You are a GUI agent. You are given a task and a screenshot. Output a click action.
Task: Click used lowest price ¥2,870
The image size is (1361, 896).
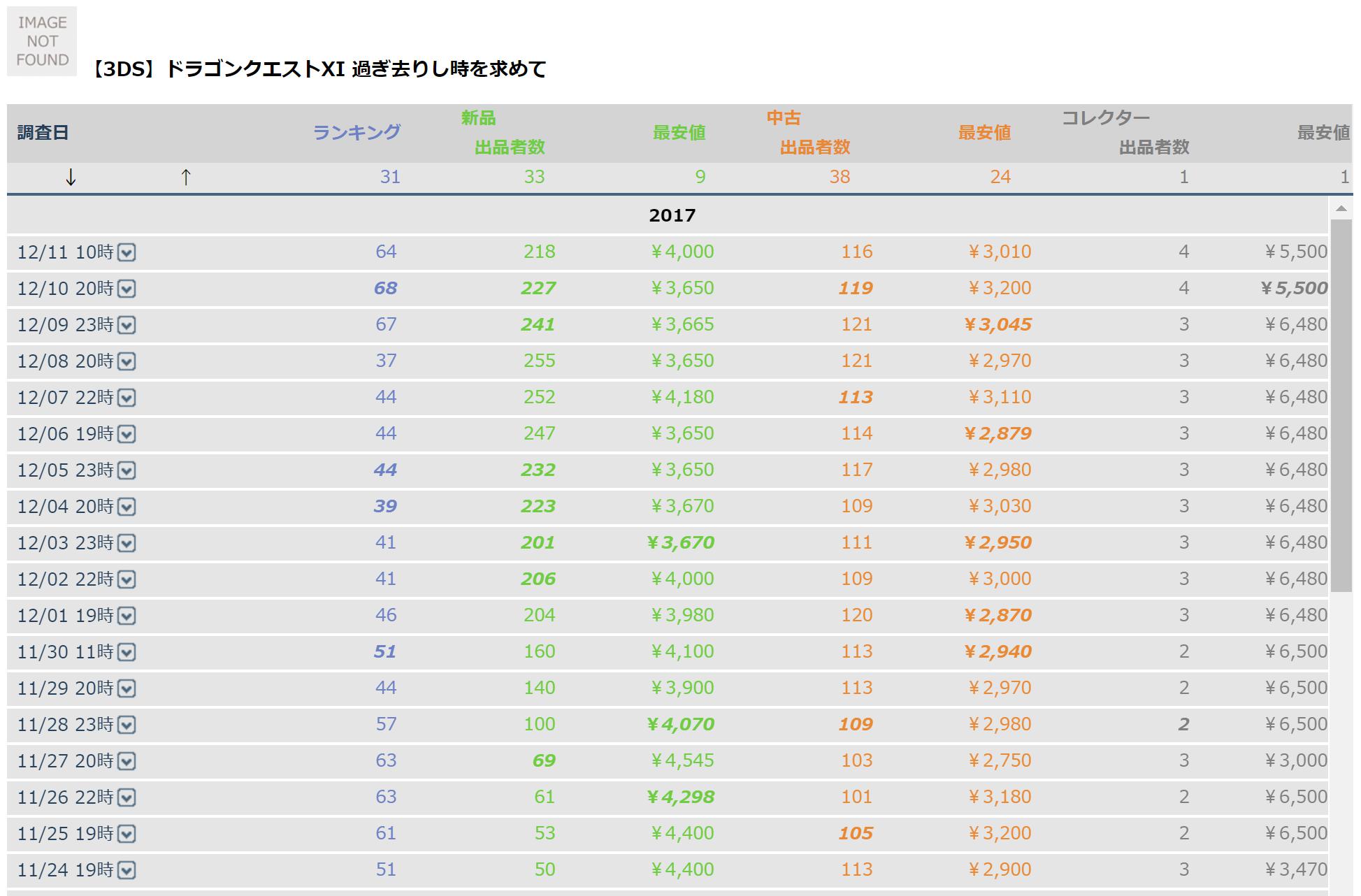(998, 615)
